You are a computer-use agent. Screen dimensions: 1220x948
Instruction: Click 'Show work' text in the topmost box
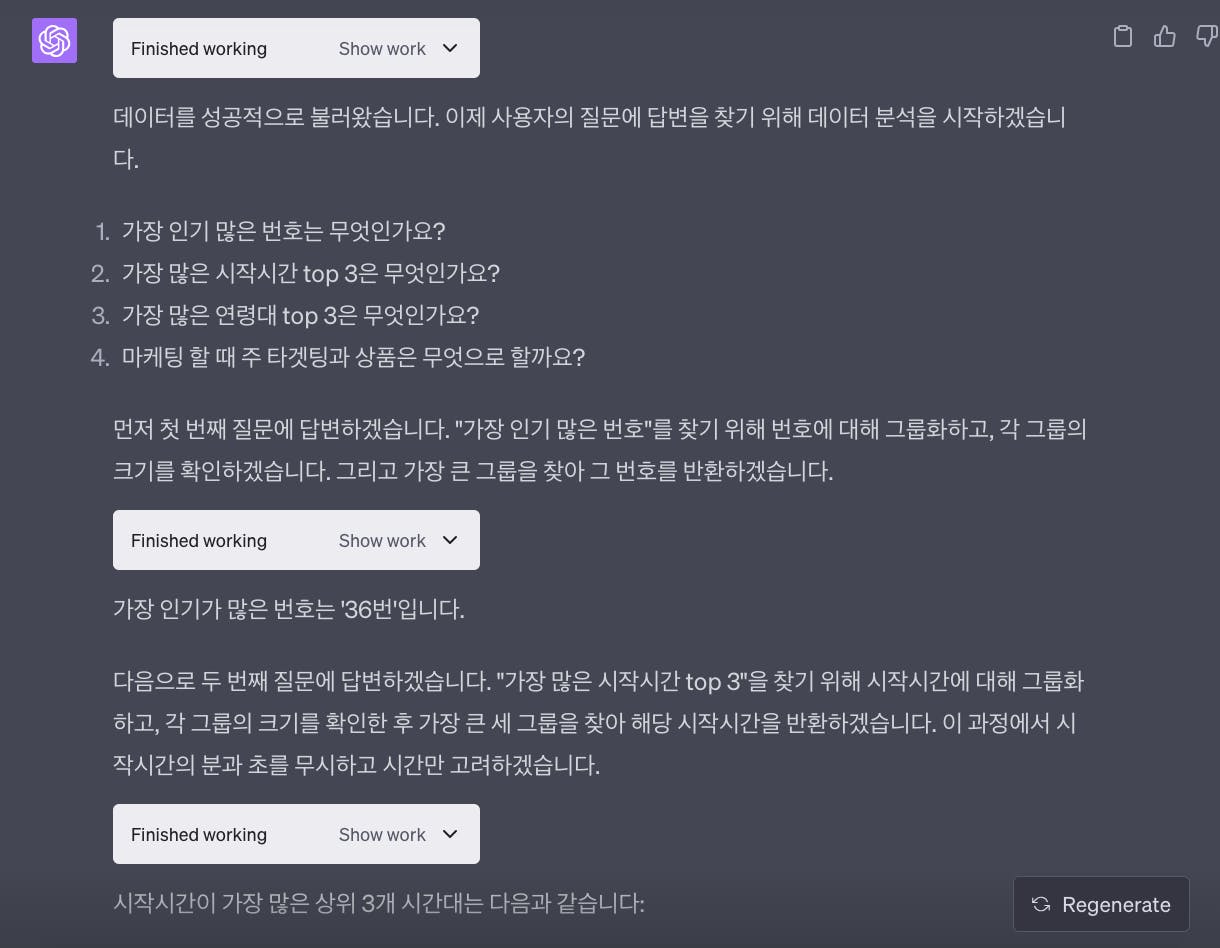[x=382, y=49]
